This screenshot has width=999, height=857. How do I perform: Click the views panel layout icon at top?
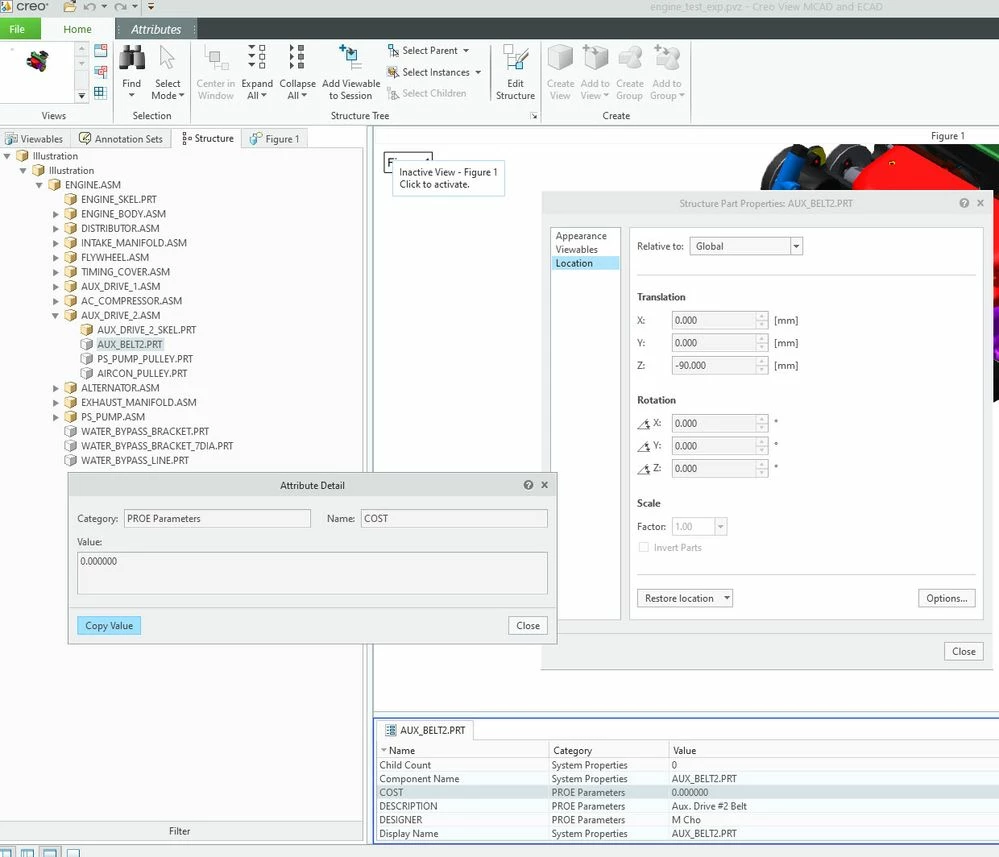click(x=101, y=50)
